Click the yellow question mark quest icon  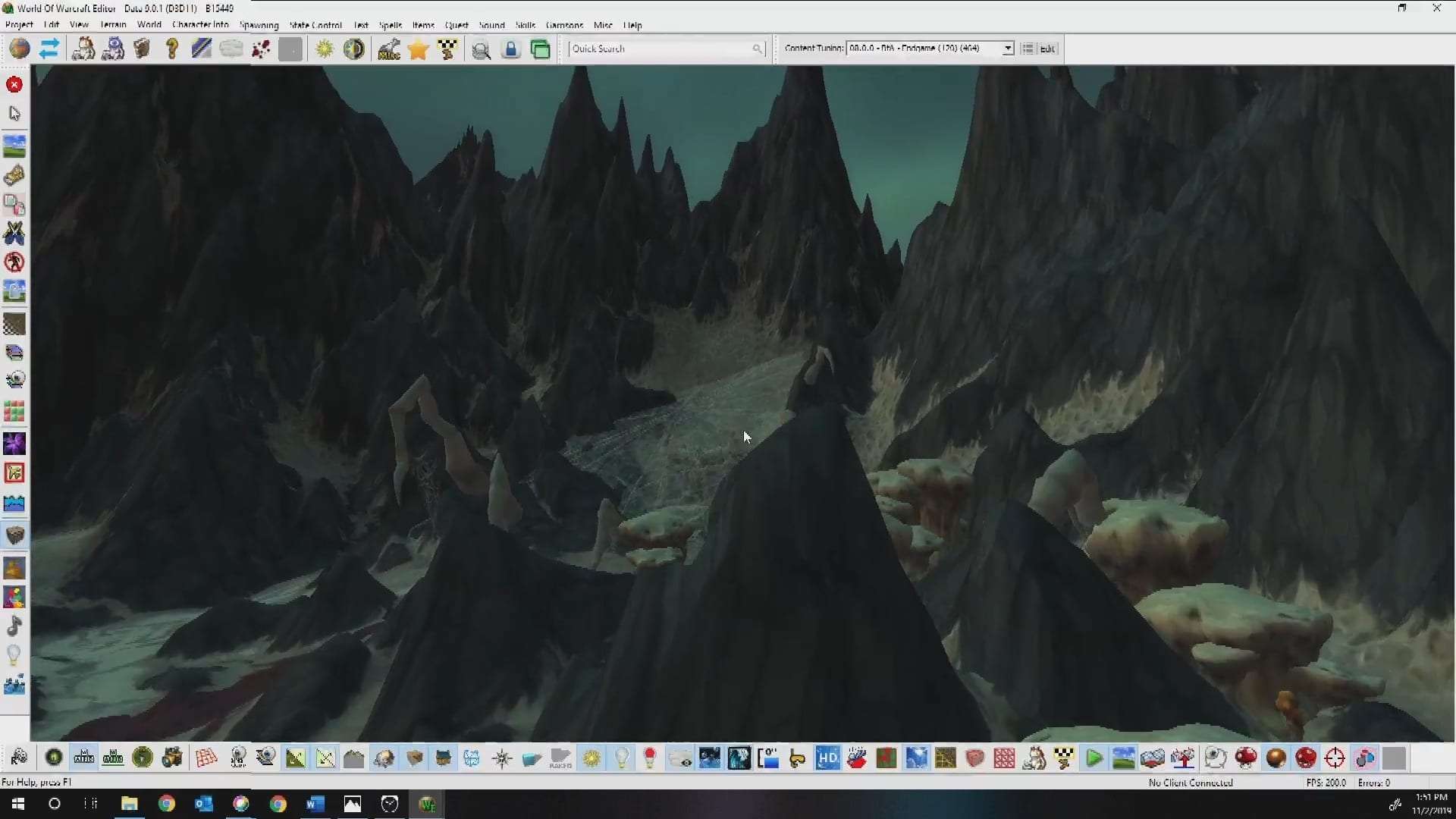172,49
